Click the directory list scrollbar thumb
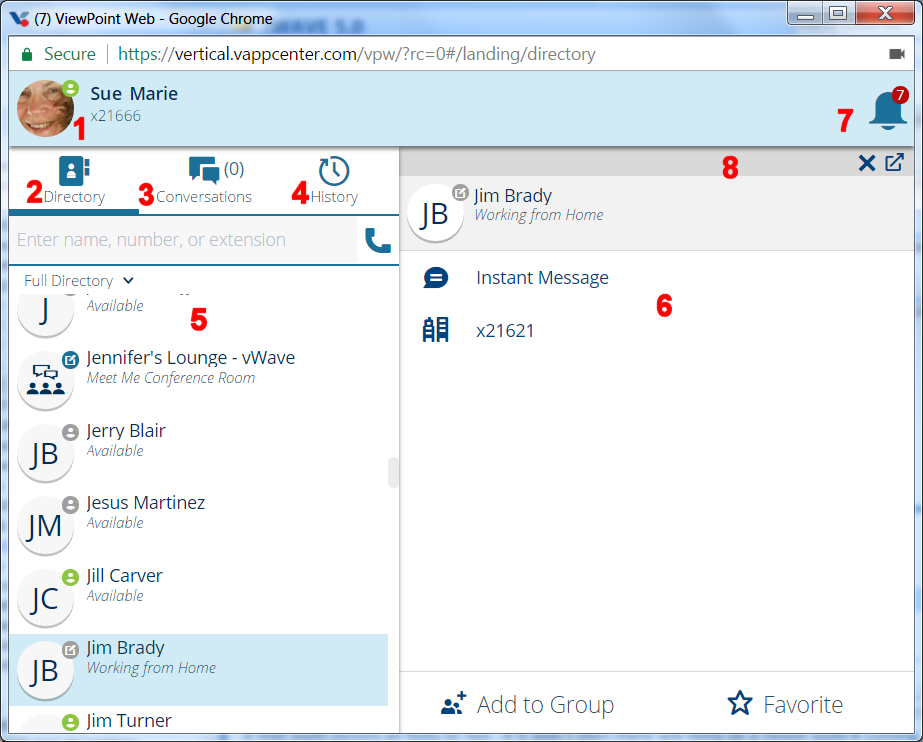Viewport: 923px width, 742px height. 393,473
